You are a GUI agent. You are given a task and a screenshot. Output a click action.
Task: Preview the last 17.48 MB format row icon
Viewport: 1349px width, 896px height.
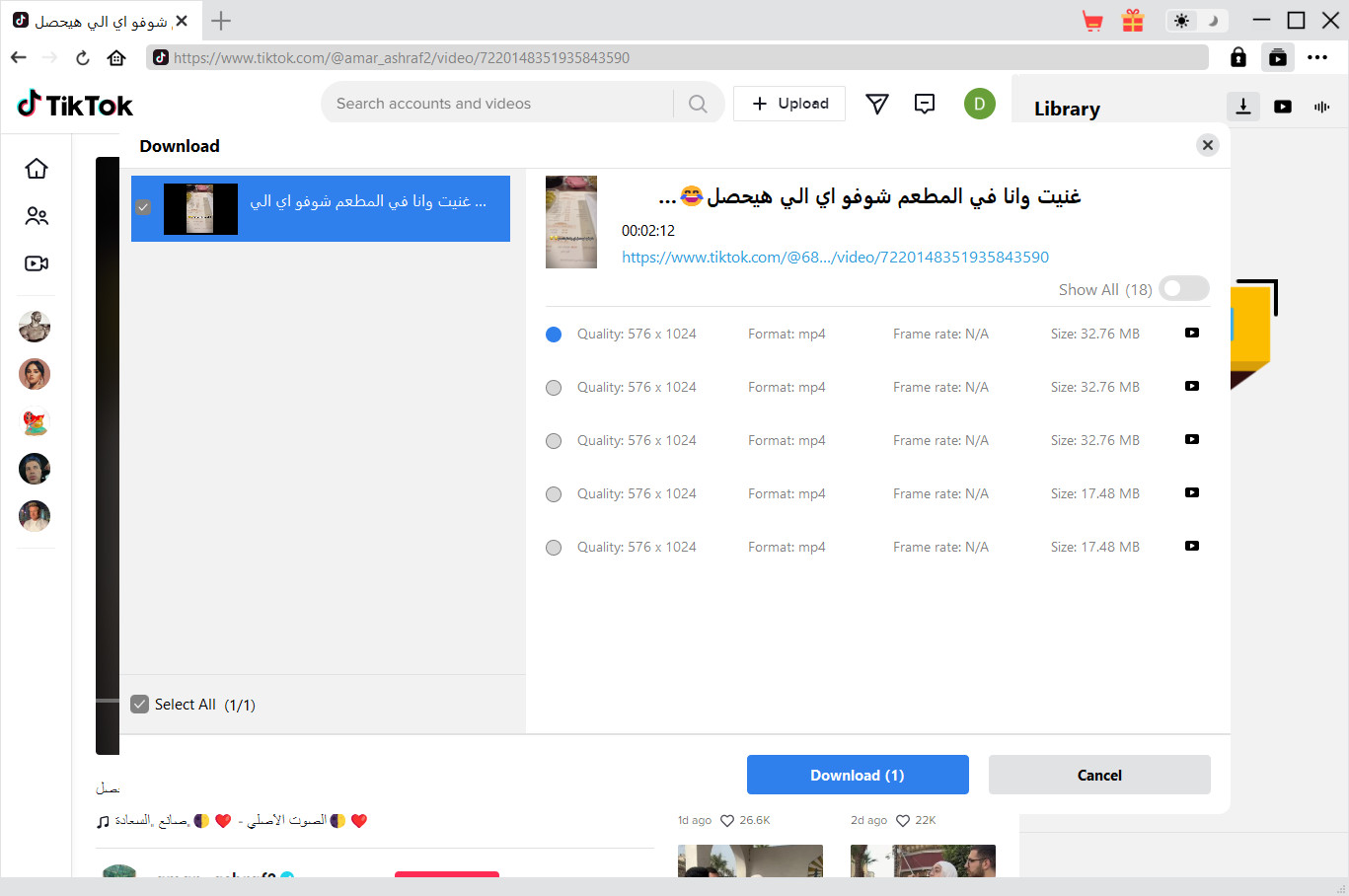[x=1192, y=547]
